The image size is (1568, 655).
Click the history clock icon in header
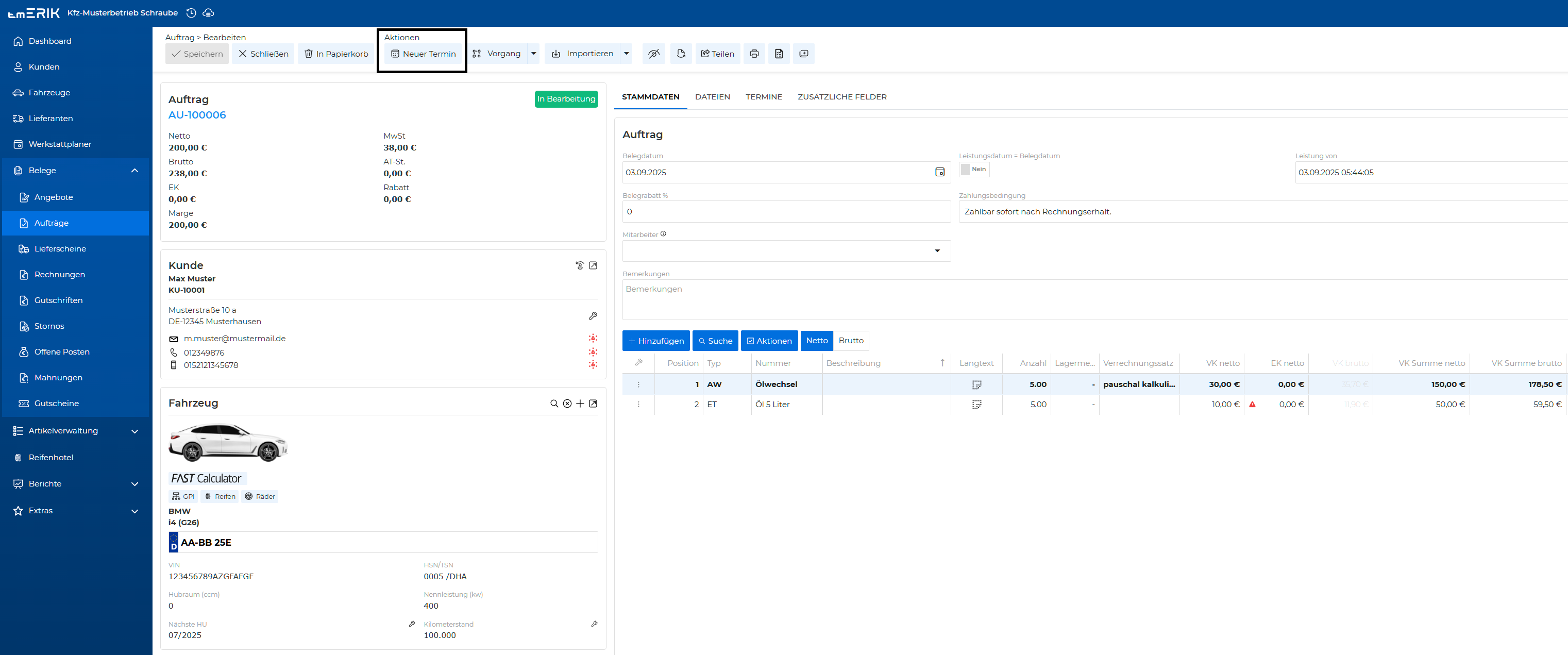(191, 13)
